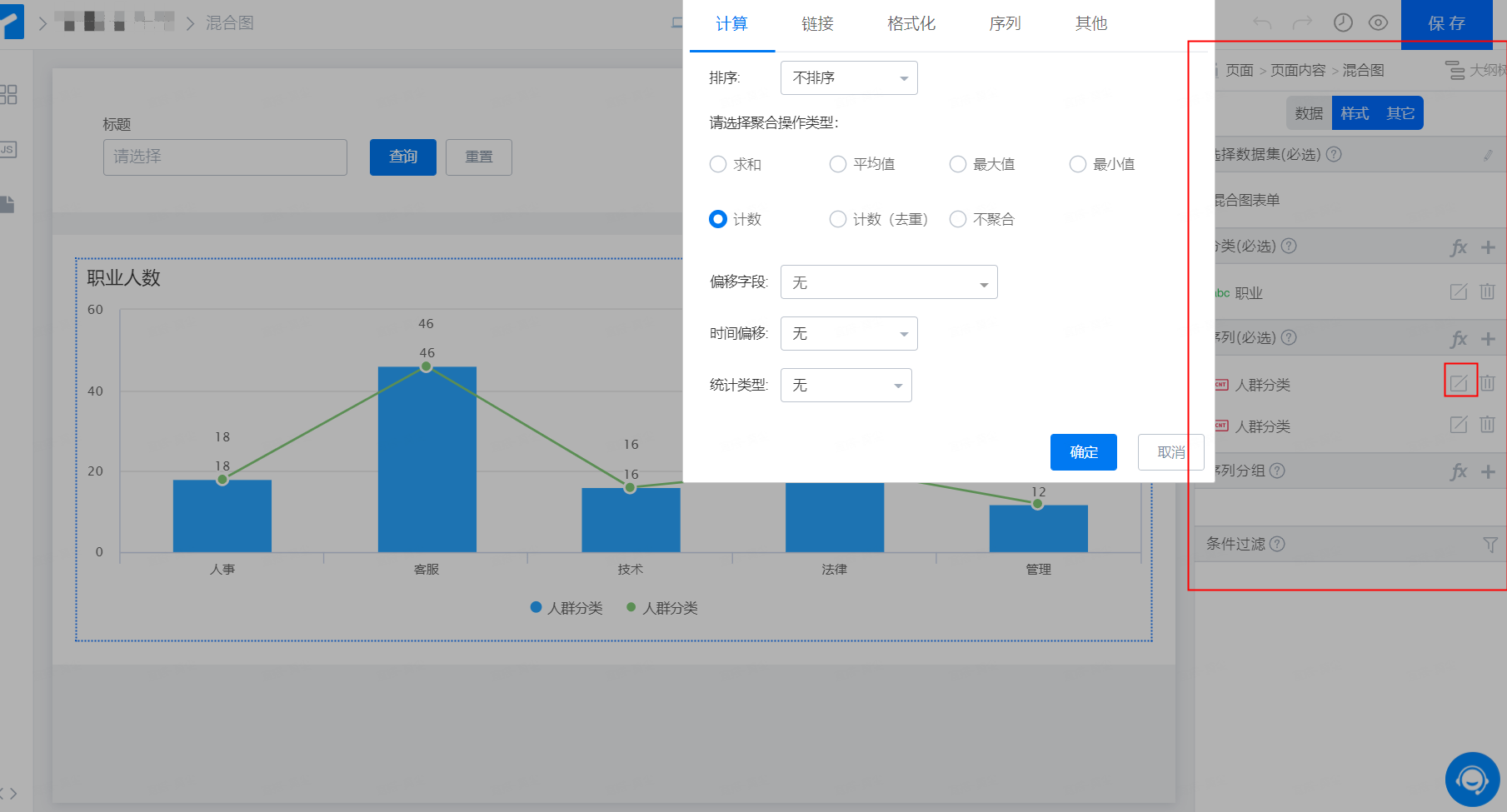
Task: Edit the second 人群分类 series
Action: [x=1459, y=425]
